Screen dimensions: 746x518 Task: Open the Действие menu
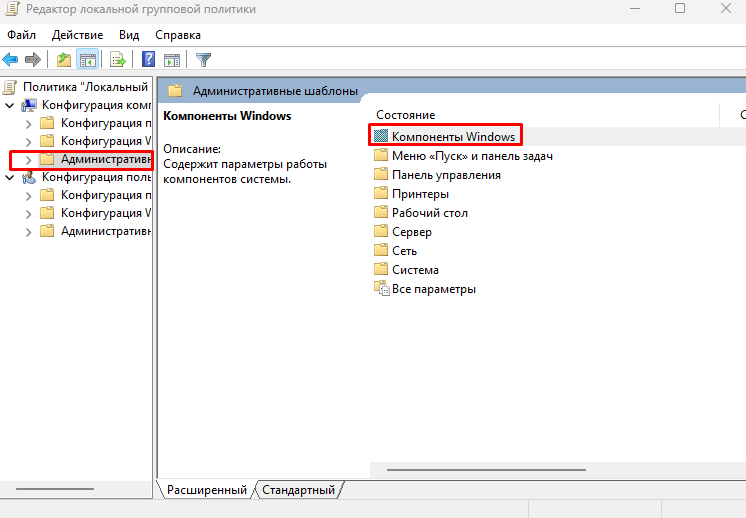(x=78, y=35)
